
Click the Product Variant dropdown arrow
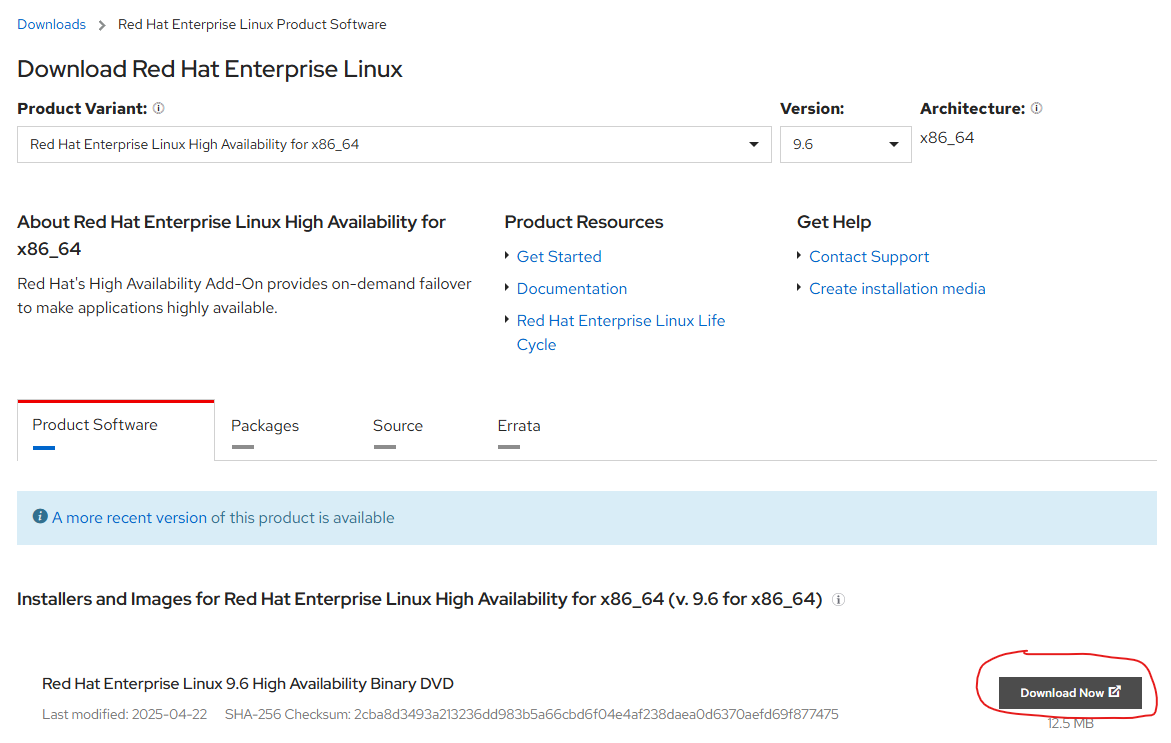[754, 144]
